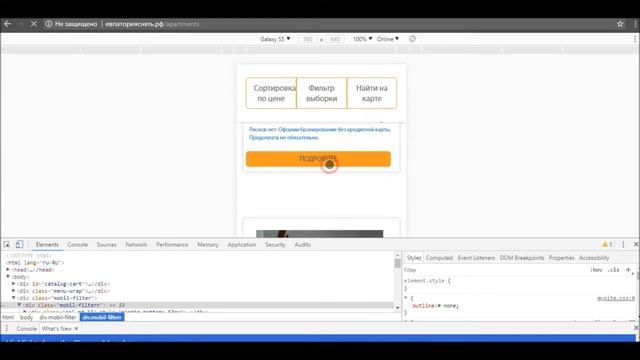Image resolution: width=640 pixels, height=360 pixels.
Task: Toggle the device toolbar icon in DevTools
Action: coord(19,244)
